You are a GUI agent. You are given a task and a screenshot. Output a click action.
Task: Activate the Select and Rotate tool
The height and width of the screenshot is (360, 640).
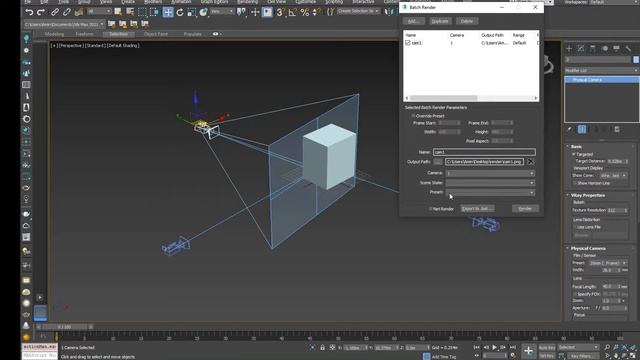point(180,12)
